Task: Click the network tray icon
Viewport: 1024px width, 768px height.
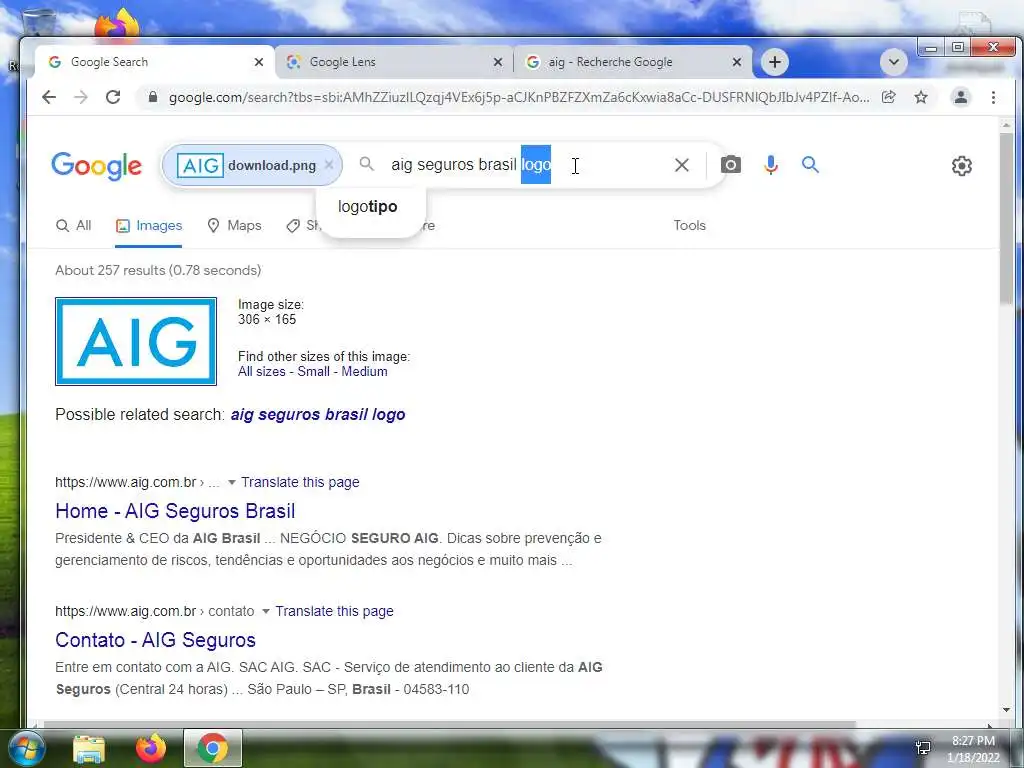Action: pos(923,748)
